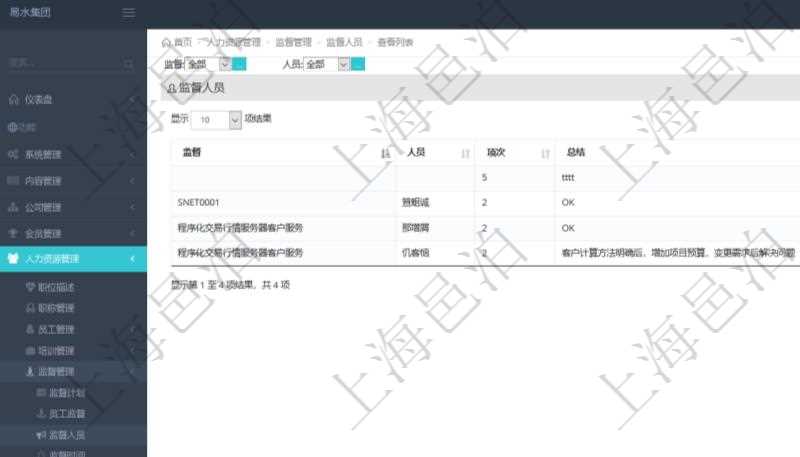
Task: Click the globe icon menu item in the sidebar
Action: click(x=13, y=127)
